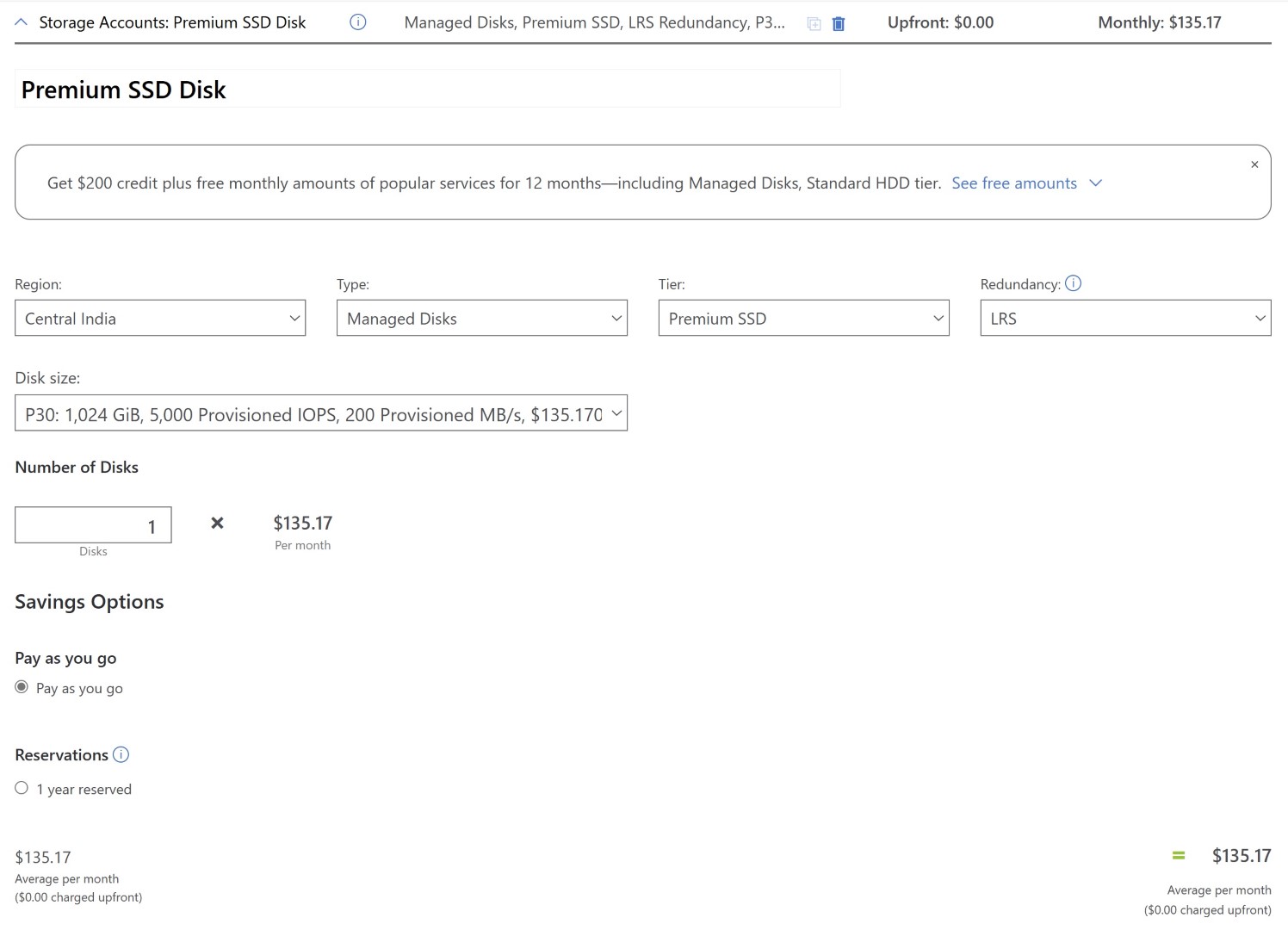
Task: Clone this estimate item with copy icon
Action: point(814,24)
